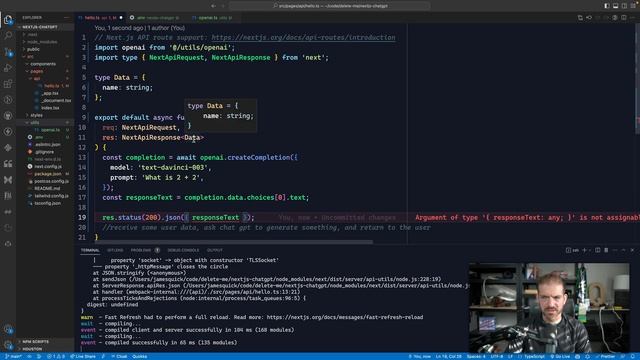
Task: Toggle the primary sidebar layout icon
Action: (x=607, y=6)
